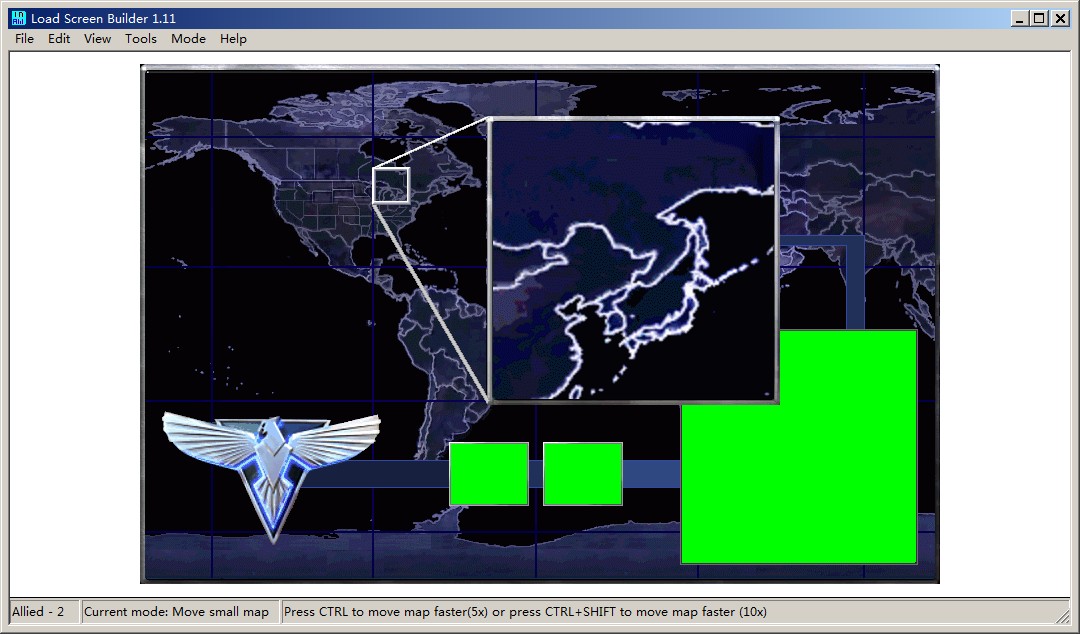The height and width of the screenshot is (634, 1080).
Task: Click the zoomed-in map preview panel
Action: click(634, 260)
